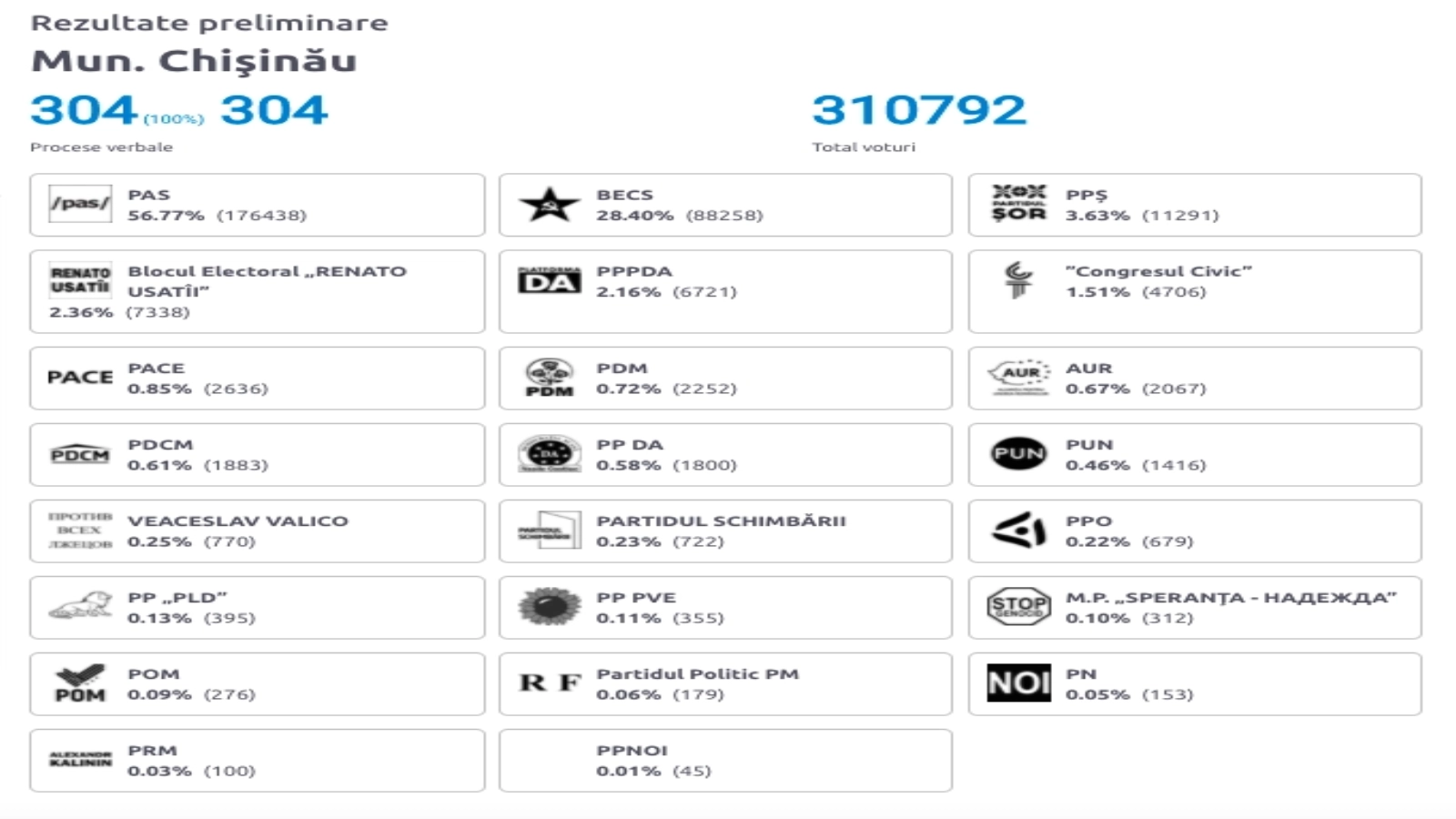
Task: Click the NOI black square logo
Action: click(1018, 682)
